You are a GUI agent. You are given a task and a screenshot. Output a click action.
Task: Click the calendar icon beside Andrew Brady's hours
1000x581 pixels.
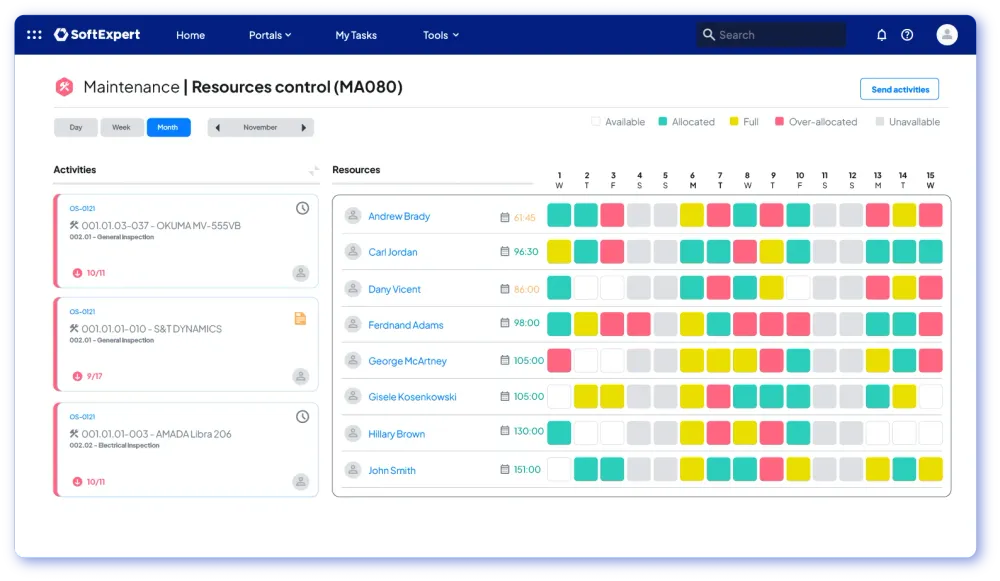click(504, 217)
